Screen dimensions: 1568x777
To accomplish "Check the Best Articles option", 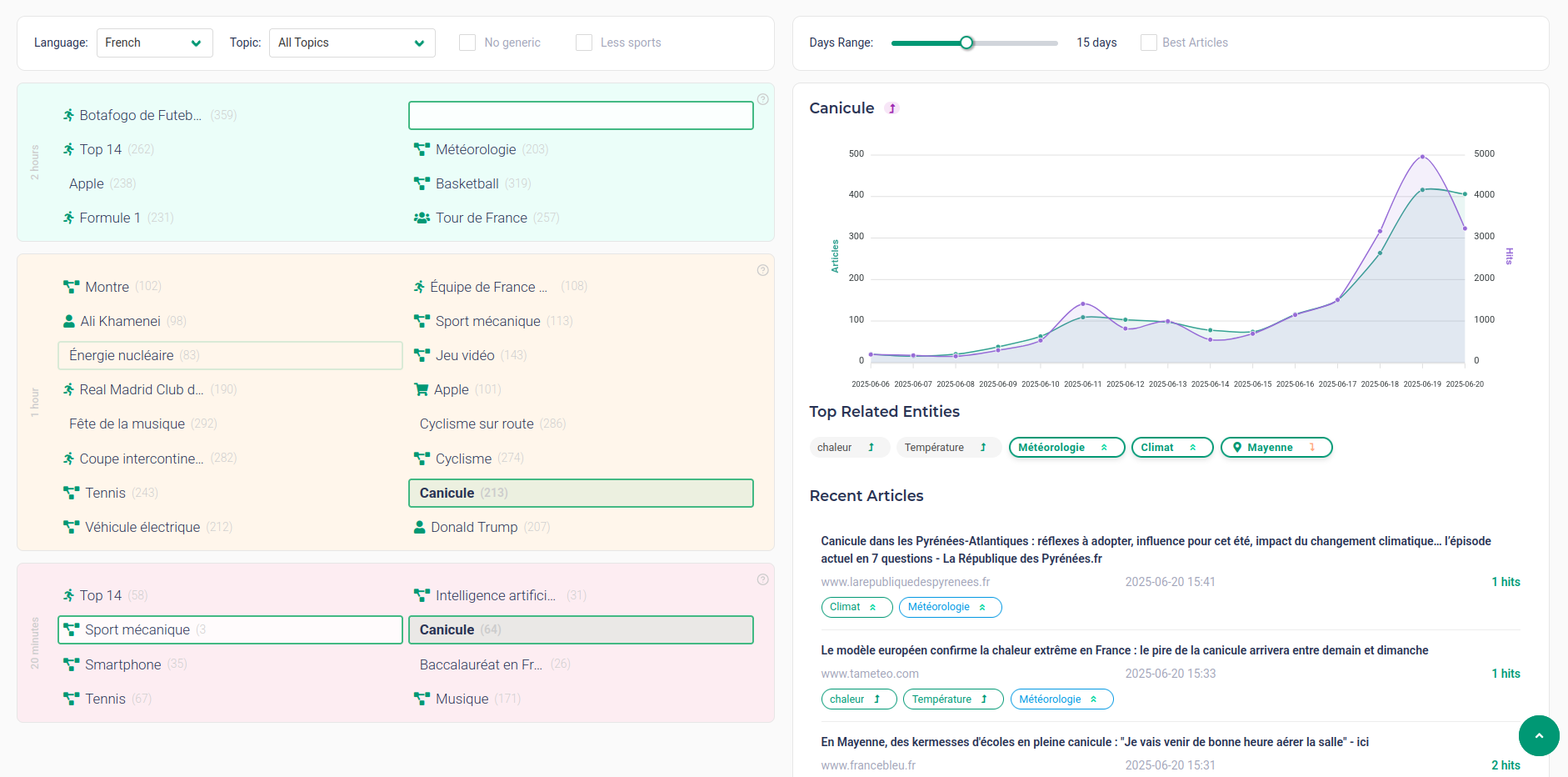I will (1148, 42).
